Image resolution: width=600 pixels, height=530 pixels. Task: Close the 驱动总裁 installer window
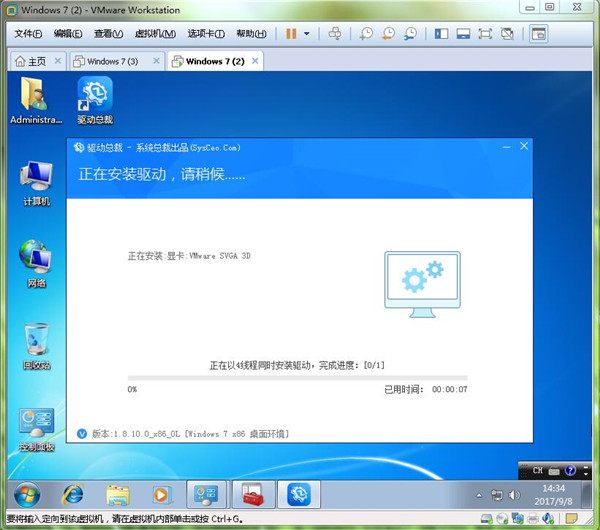(524, 146)
